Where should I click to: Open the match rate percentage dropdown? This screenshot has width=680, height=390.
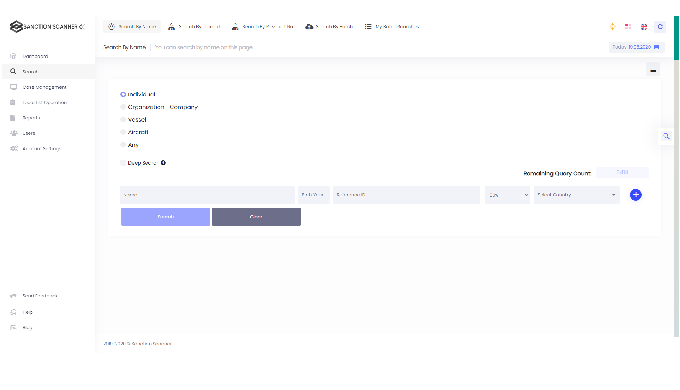point(507,195)
